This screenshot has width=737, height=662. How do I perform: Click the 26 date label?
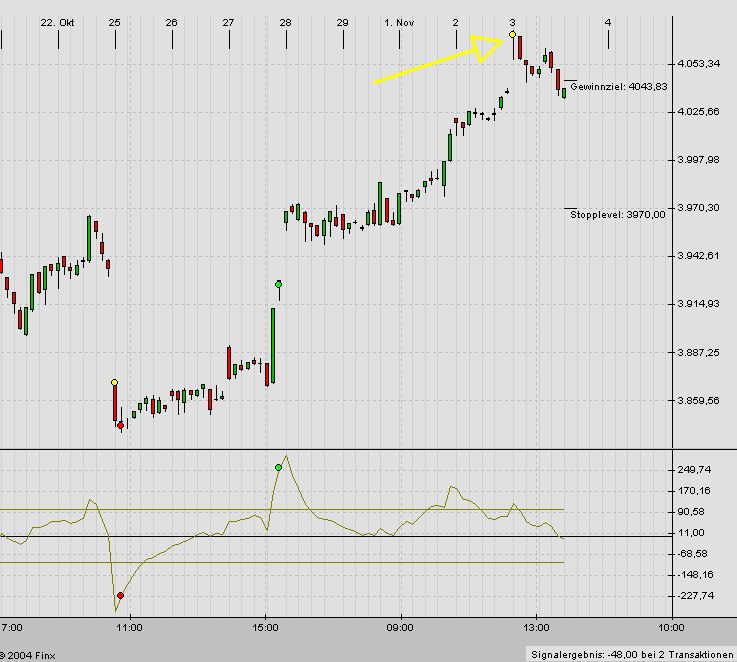(172, 23)
